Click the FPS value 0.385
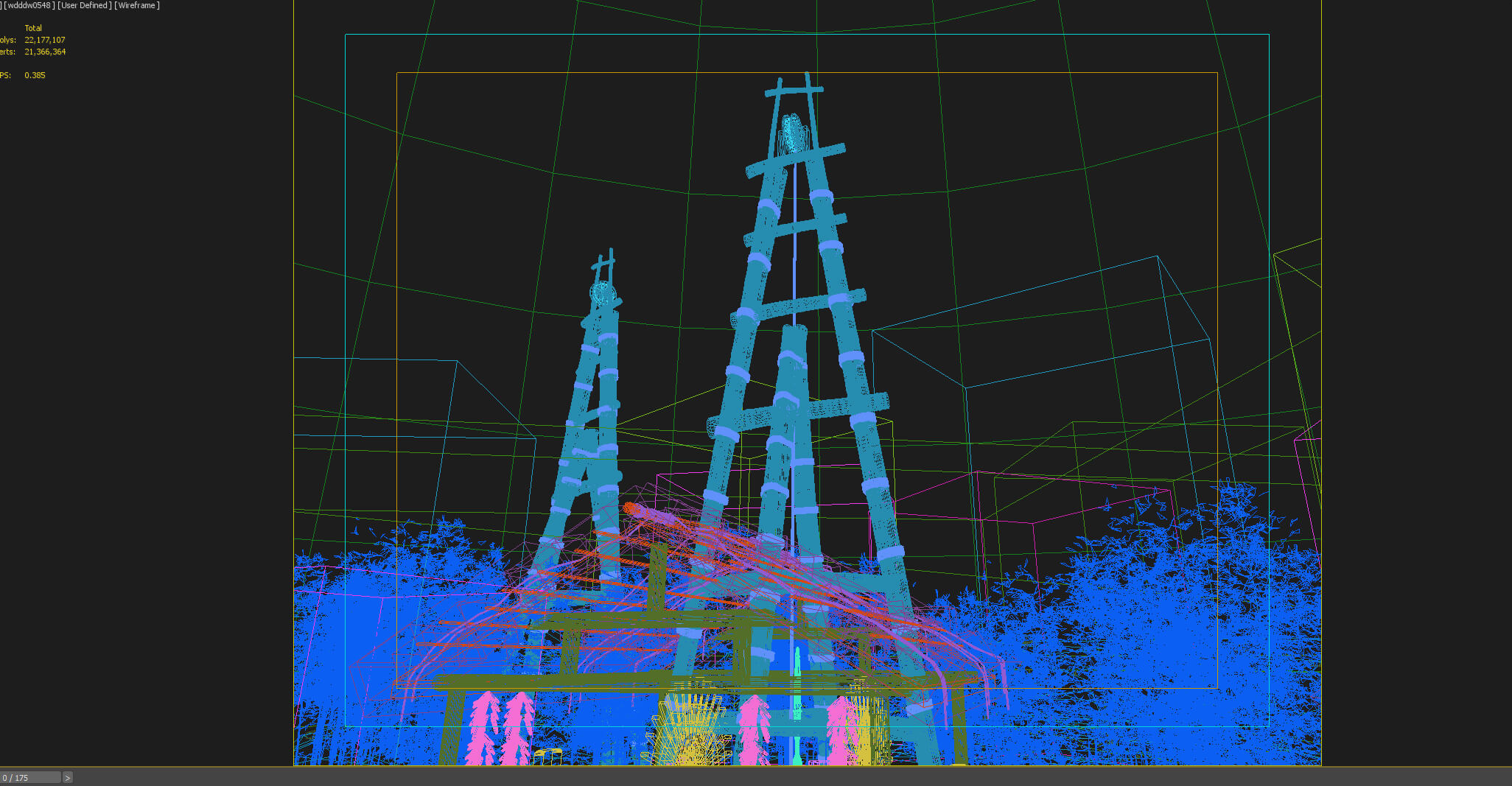 (35, 75)
